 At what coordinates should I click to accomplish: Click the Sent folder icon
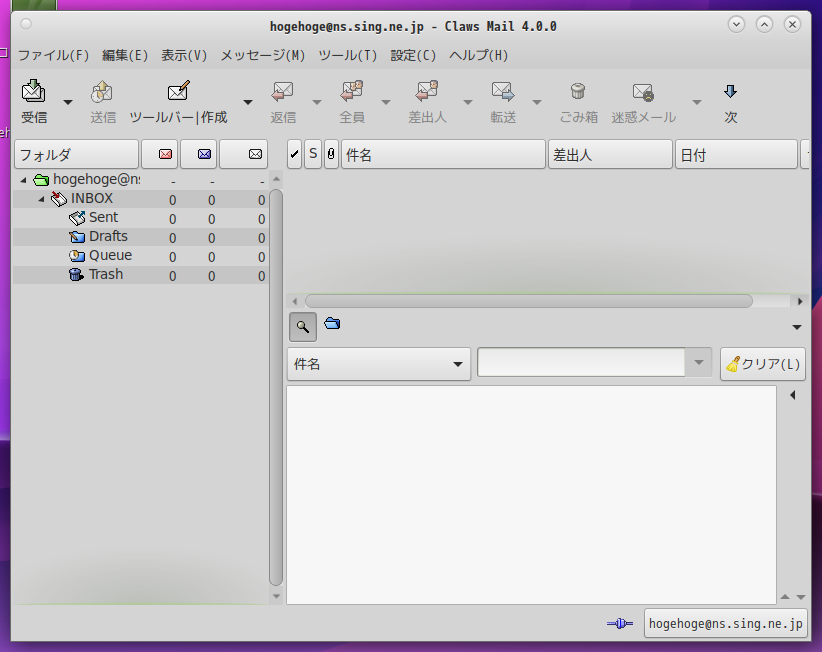coord(77,218)
